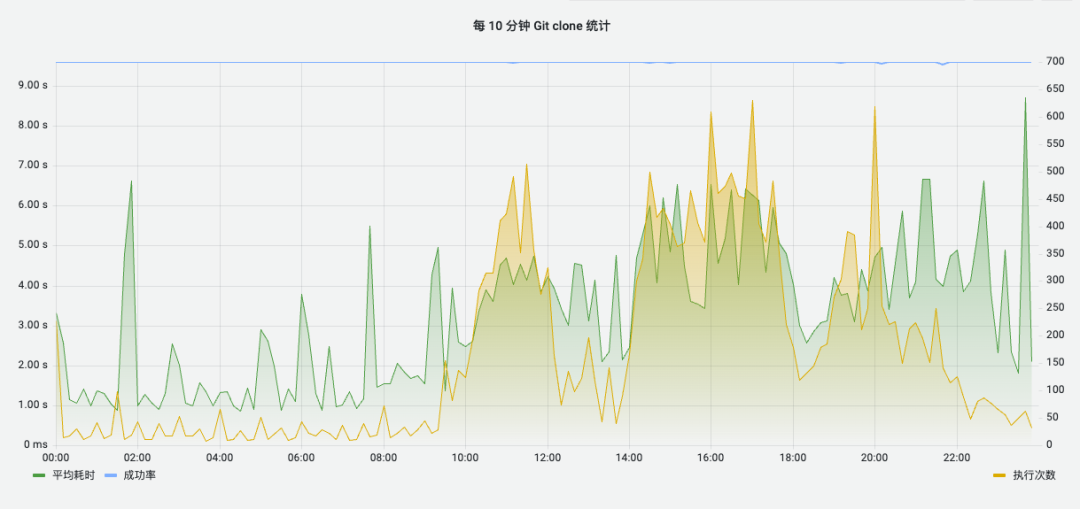Click the 0 ms left axis label
Screen dimensions: 1080x509
tap(36, 445)
